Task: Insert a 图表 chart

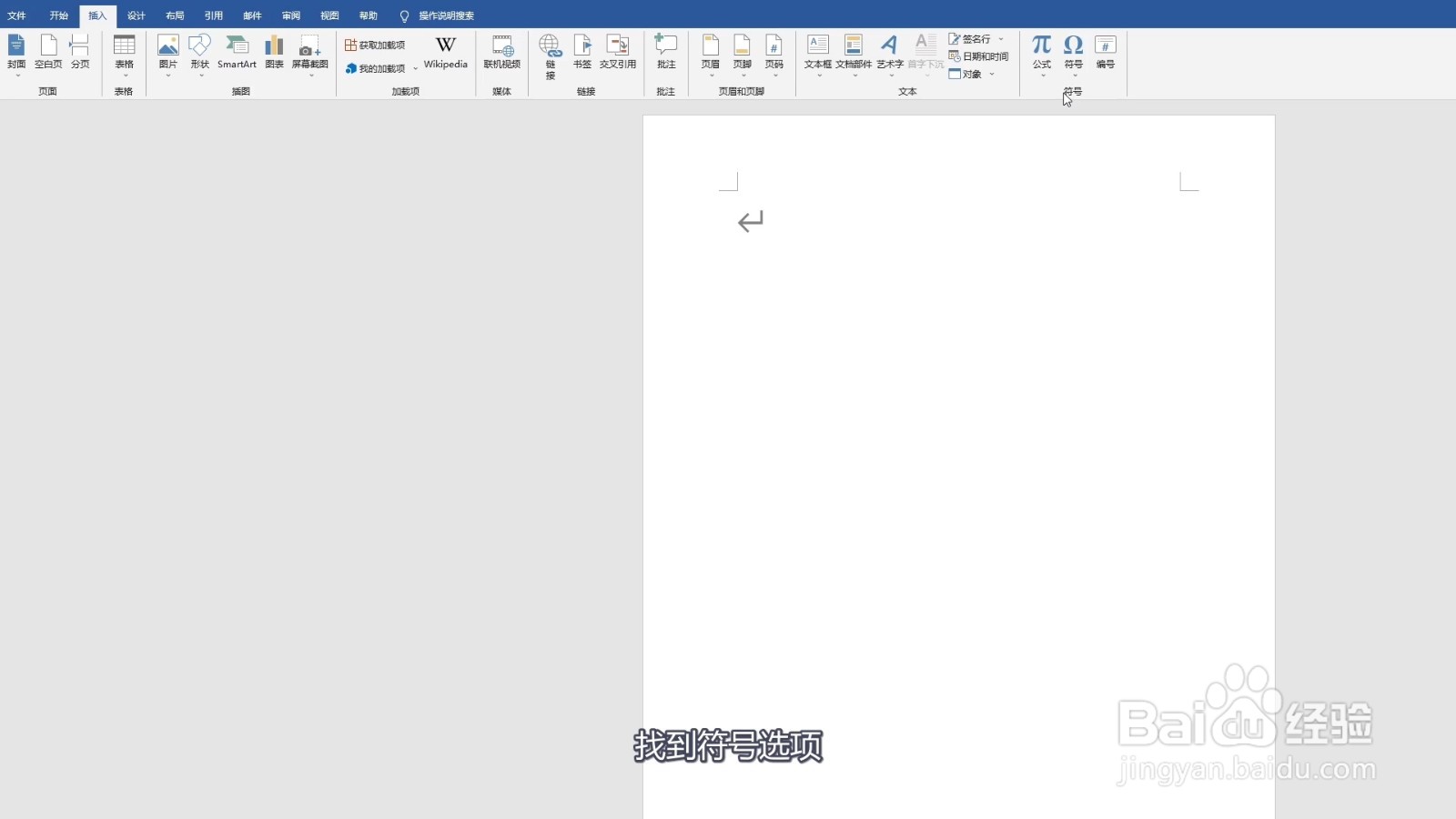Action: (274, 53)
